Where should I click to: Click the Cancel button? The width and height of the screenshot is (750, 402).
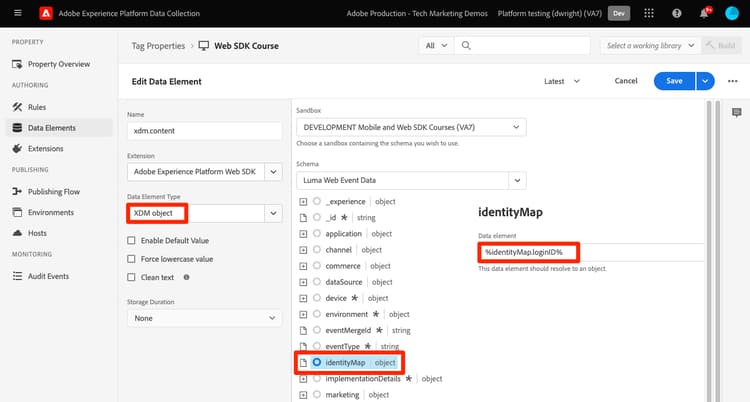626,81
